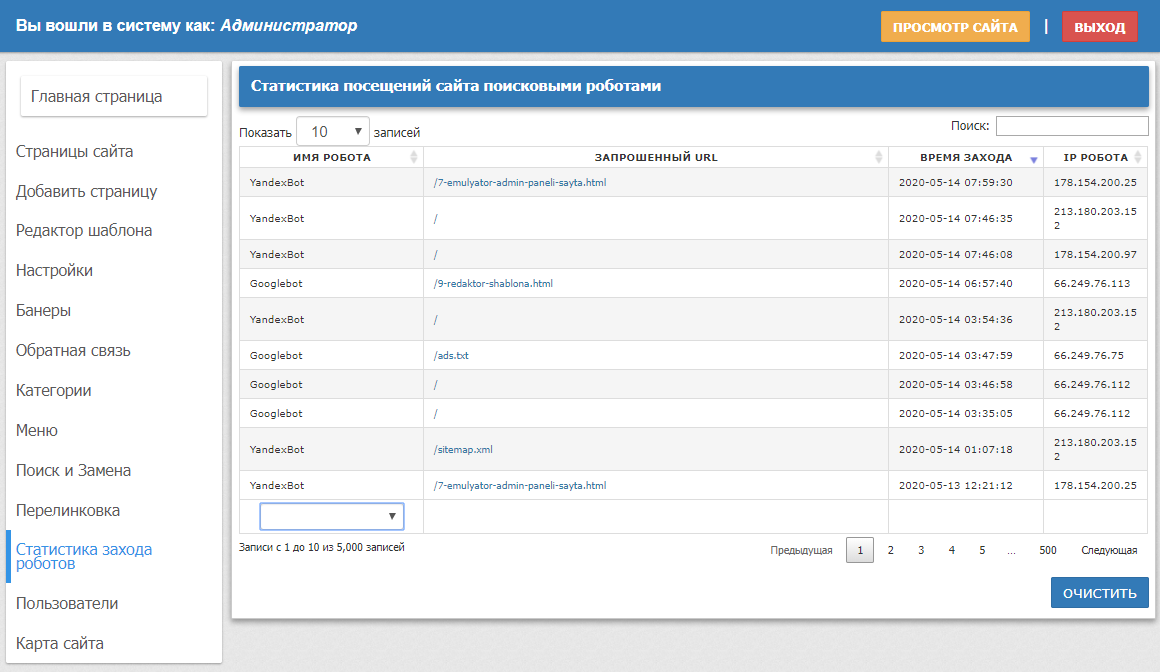Open Банеры menu item
This screenshot has height=672, width=1160.
(43, 311)
